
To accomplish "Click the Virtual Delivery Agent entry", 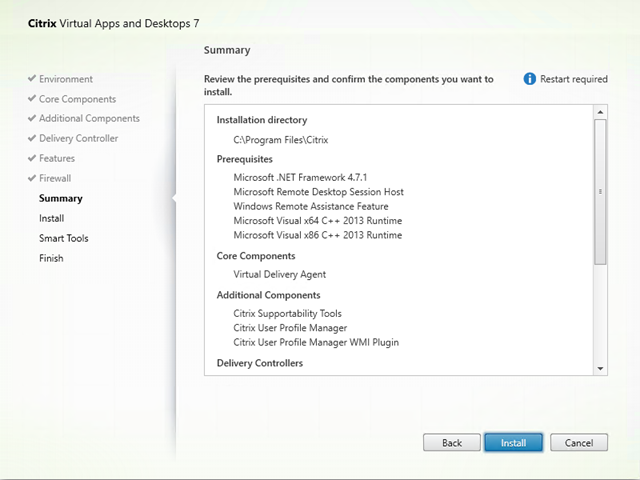I will tap(280, 274).
